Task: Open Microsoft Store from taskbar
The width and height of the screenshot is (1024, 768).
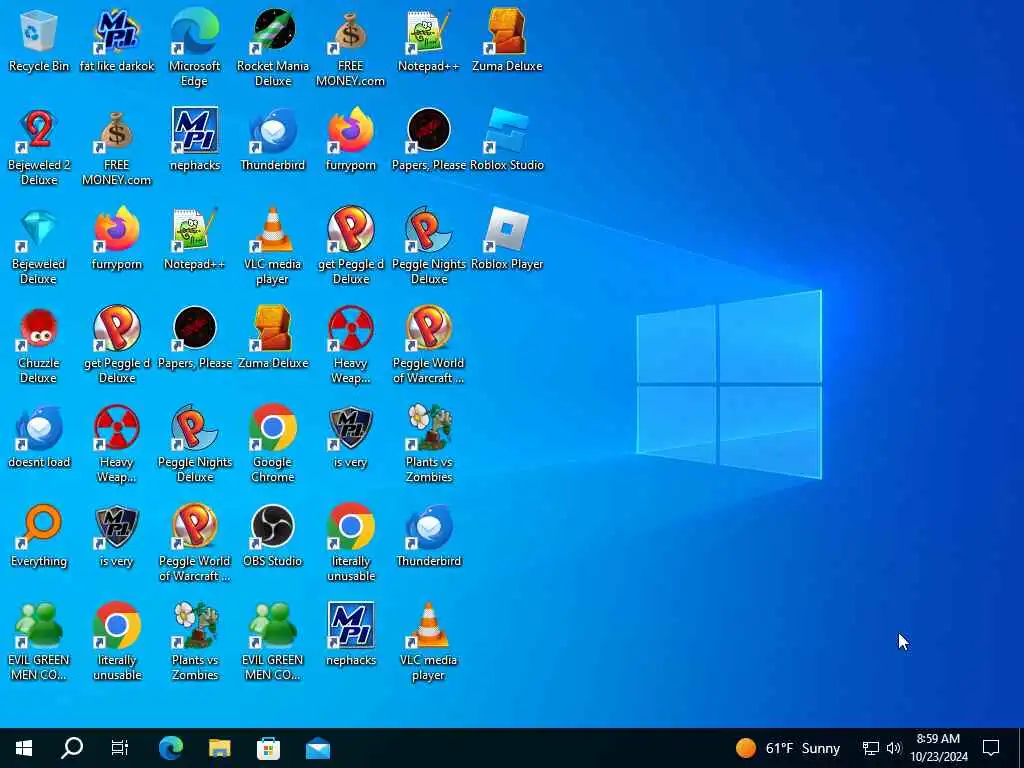Action: pyautogui.click(x=268, y=748)
